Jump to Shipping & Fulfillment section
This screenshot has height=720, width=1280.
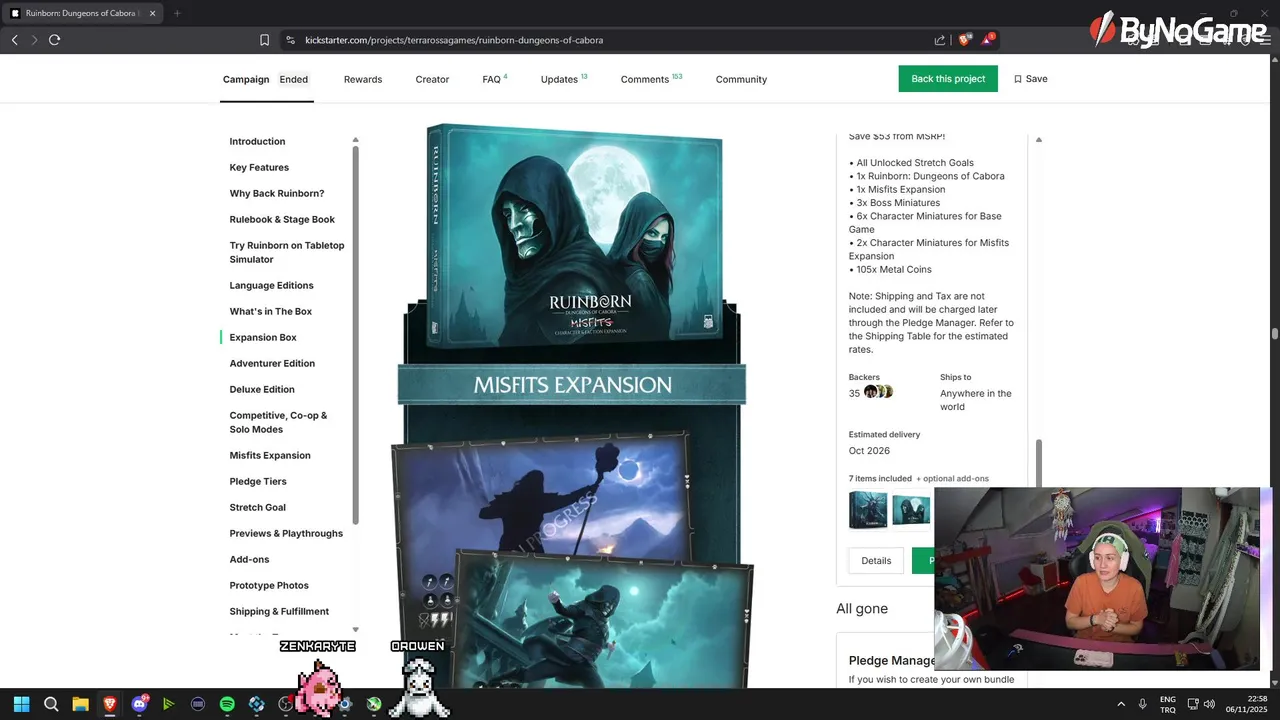point(279,611)
